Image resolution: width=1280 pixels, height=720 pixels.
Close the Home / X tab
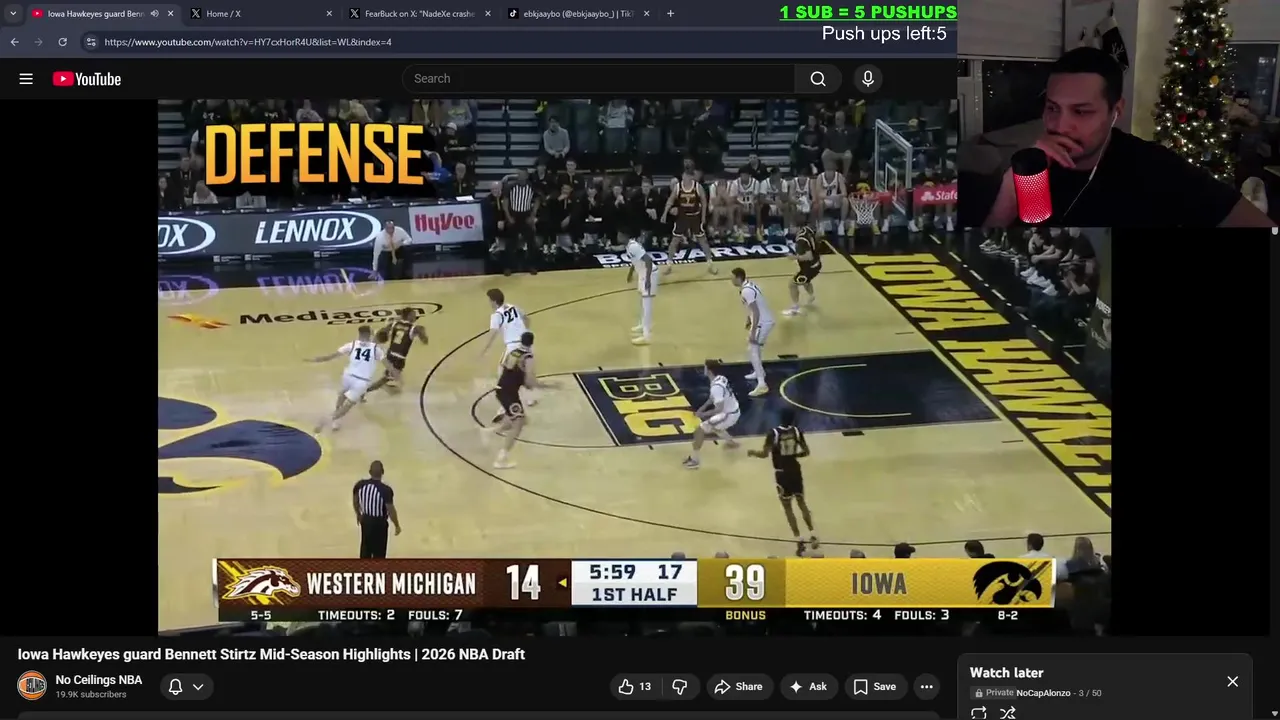[329, 14]
